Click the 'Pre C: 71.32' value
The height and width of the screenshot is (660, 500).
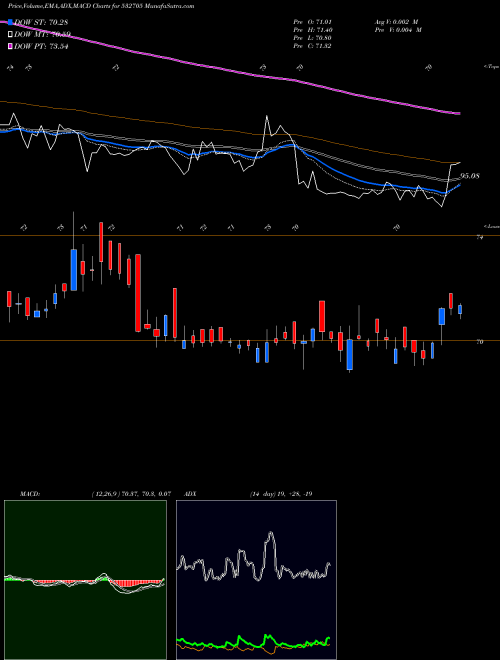pyautogui.click(x=312, y=46)
